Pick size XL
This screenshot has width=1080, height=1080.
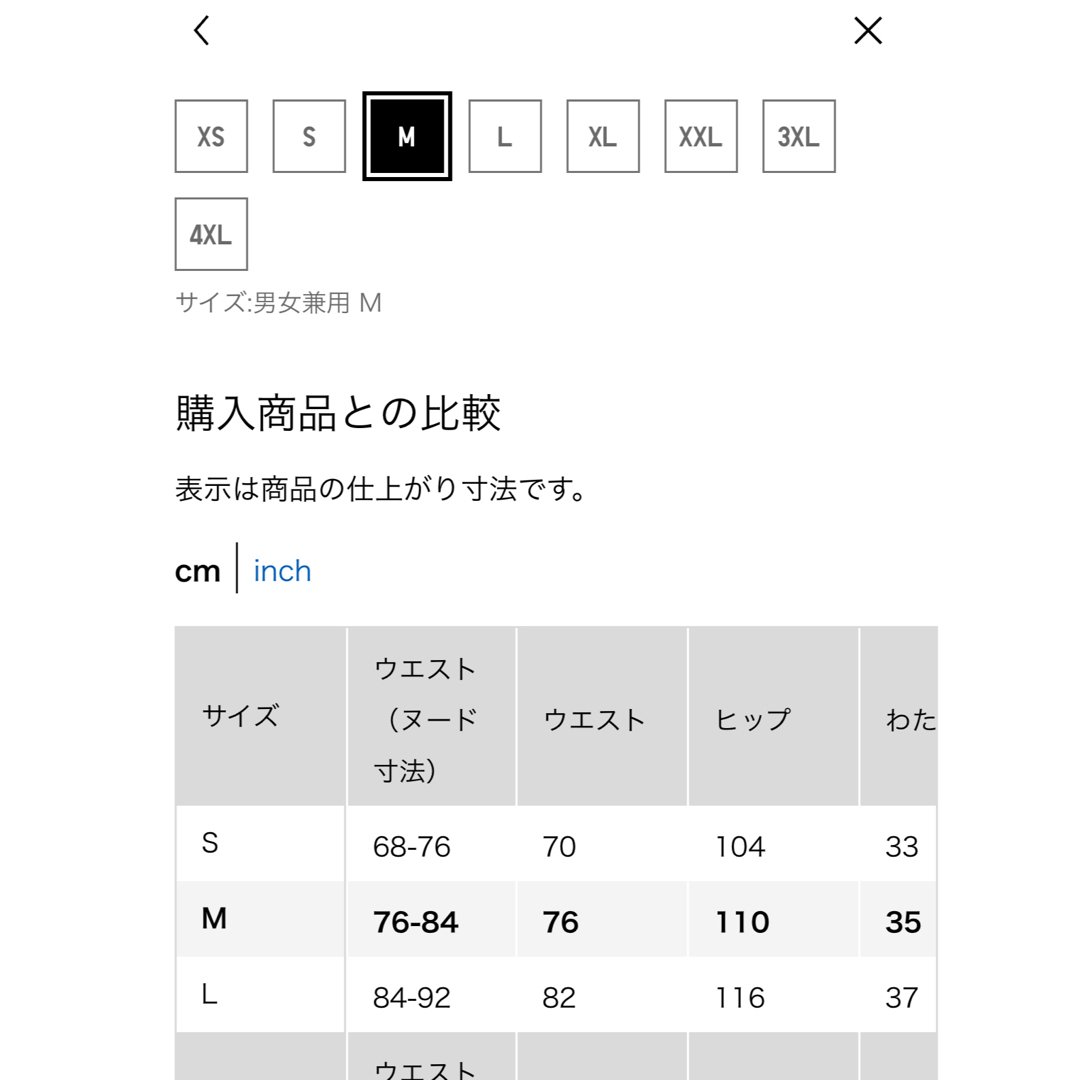click(x=603, y=136)
